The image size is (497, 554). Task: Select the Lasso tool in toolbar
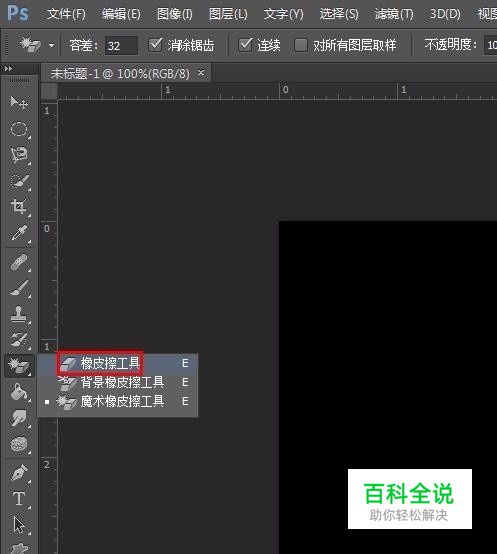[x=19, y=155]
